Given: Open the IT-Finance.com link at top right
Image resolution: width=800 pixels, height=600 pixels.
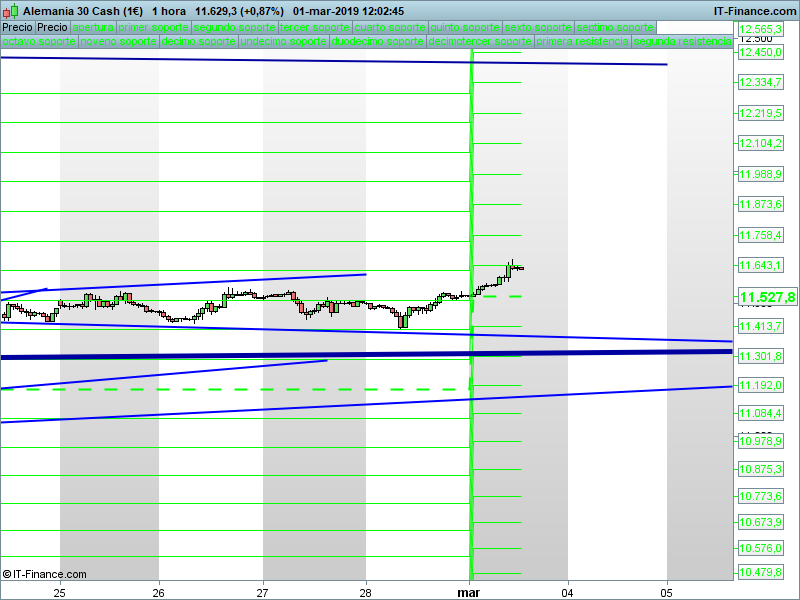Looking at the screenshot, I should click(x=754, y=10).
